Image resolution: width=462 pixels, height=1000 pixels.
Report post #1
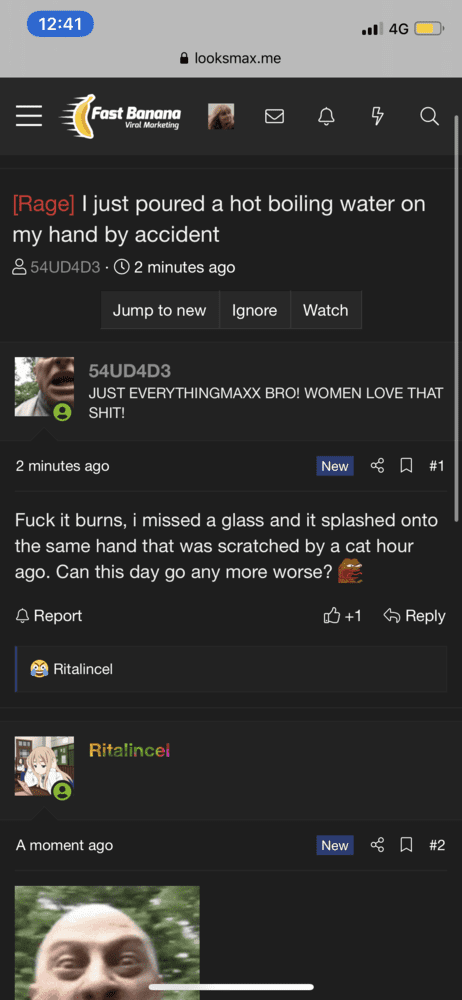click(49, 615)
